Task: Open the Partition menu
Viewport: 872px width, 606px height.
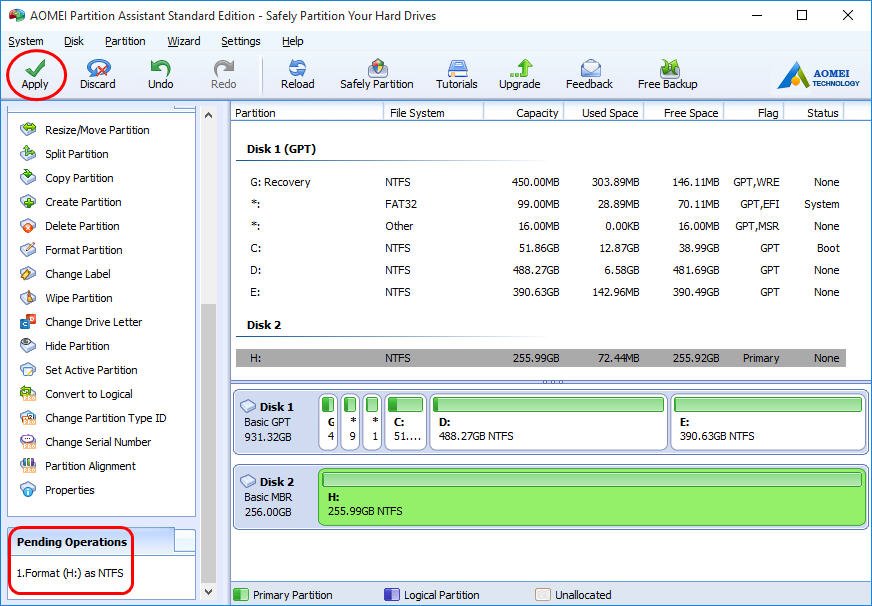Action: 125,41
